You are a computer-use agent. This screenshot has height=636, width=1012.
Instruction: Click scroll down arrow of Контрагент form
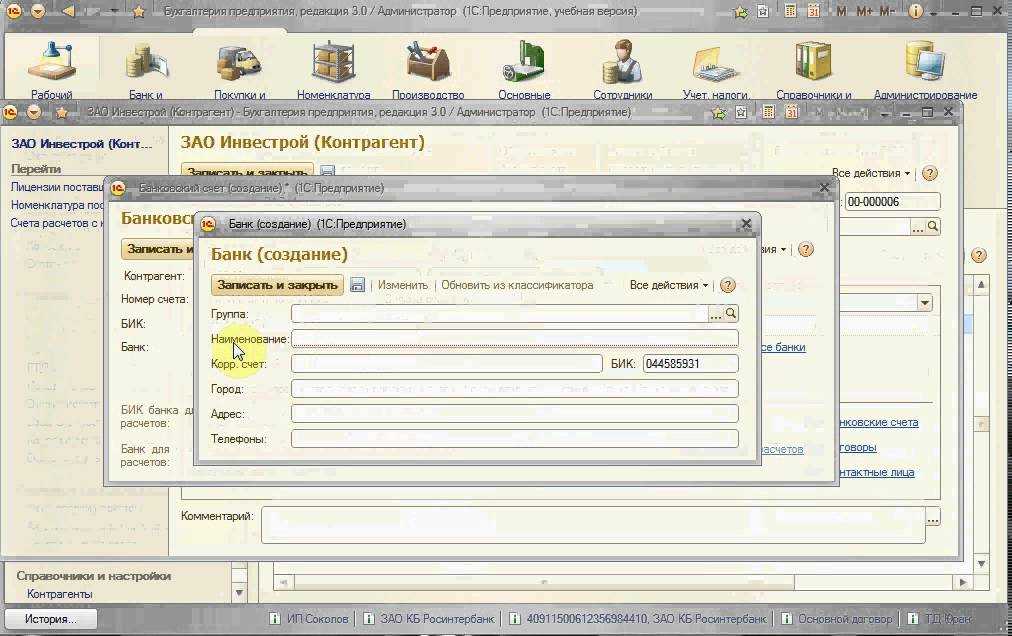coord(982,563)
